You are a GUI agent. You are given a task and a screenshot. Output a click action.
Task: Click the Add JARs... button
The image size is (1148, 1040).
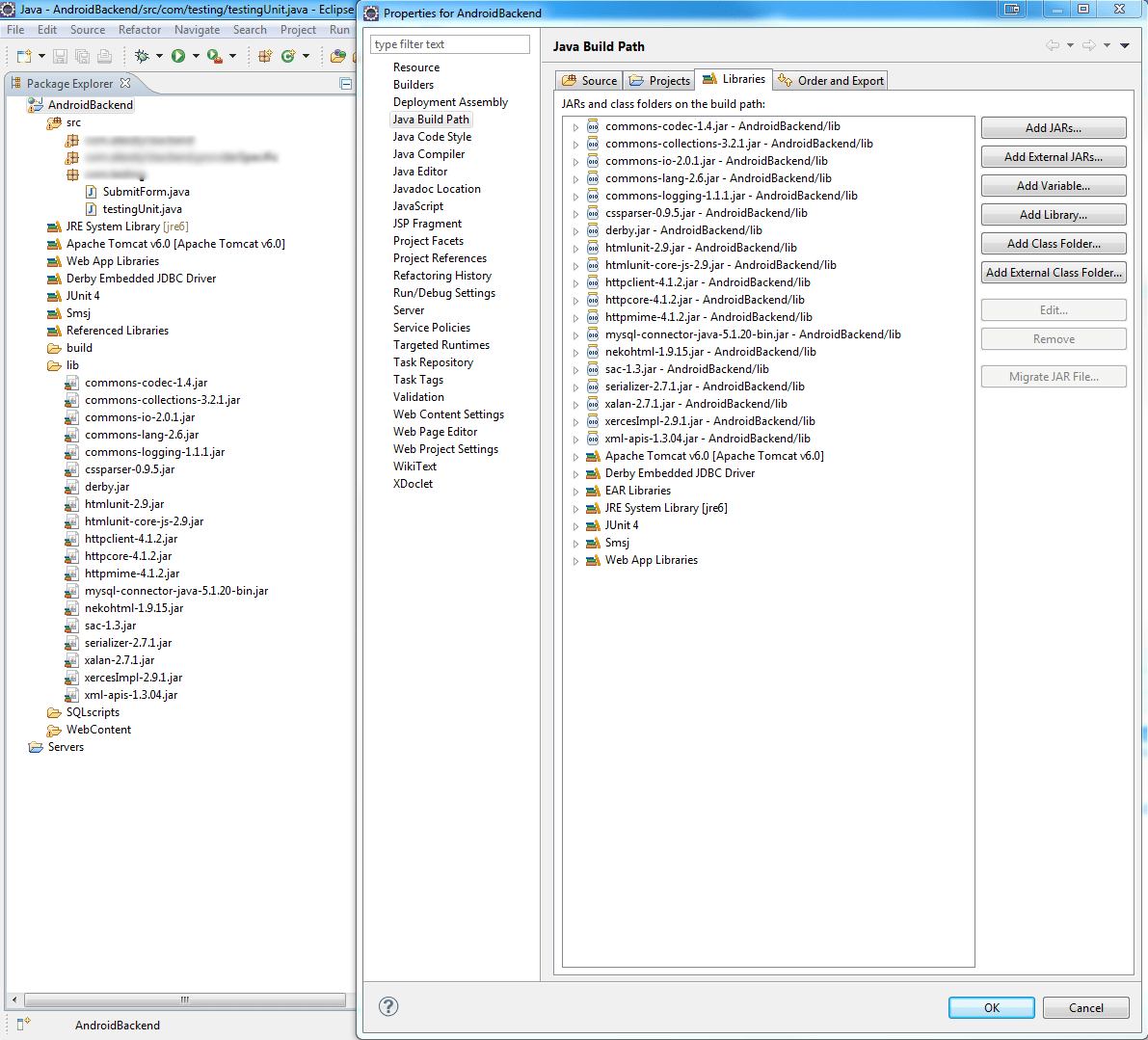[1054, 128]
